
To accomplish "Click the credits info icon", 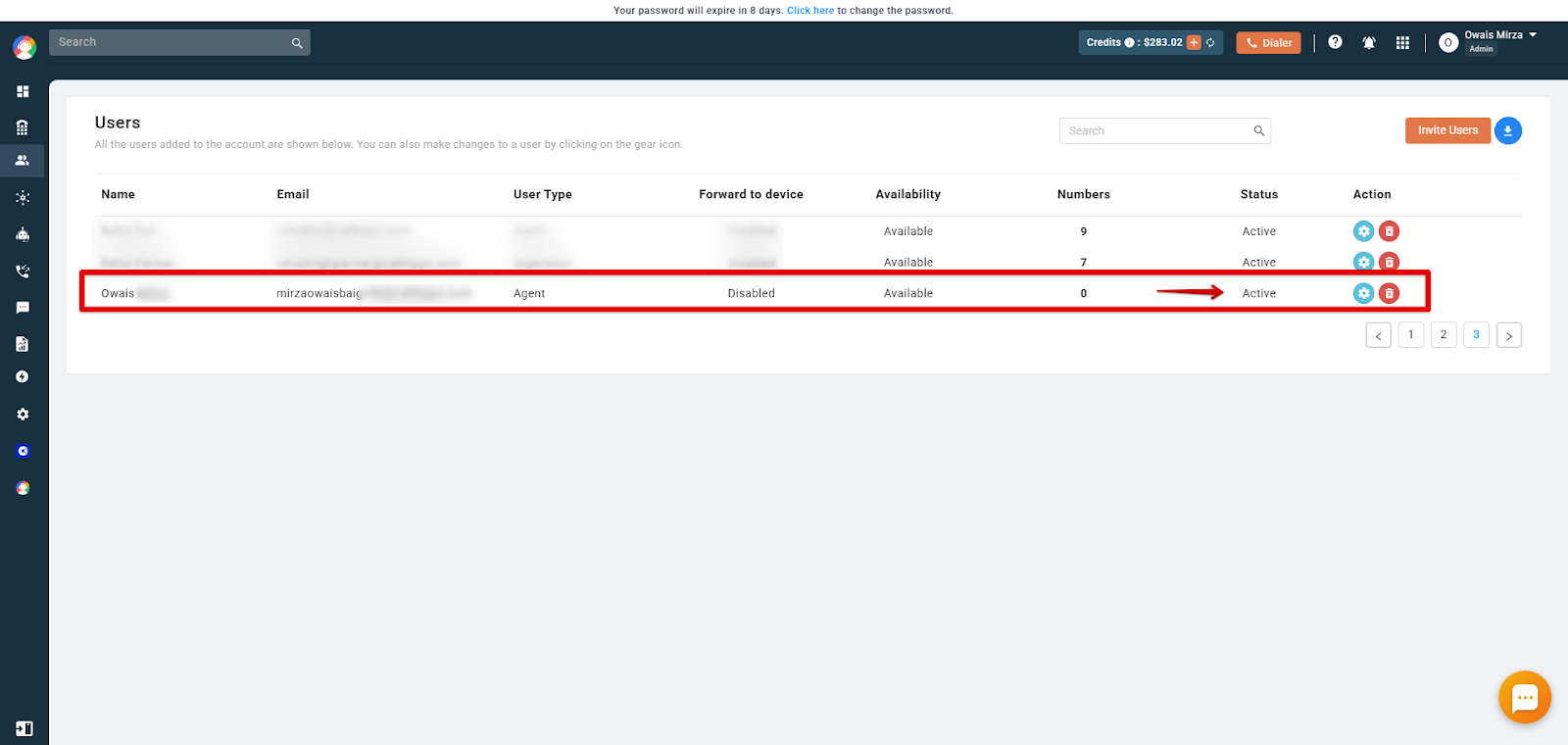I will click(x=1129, y=43).
